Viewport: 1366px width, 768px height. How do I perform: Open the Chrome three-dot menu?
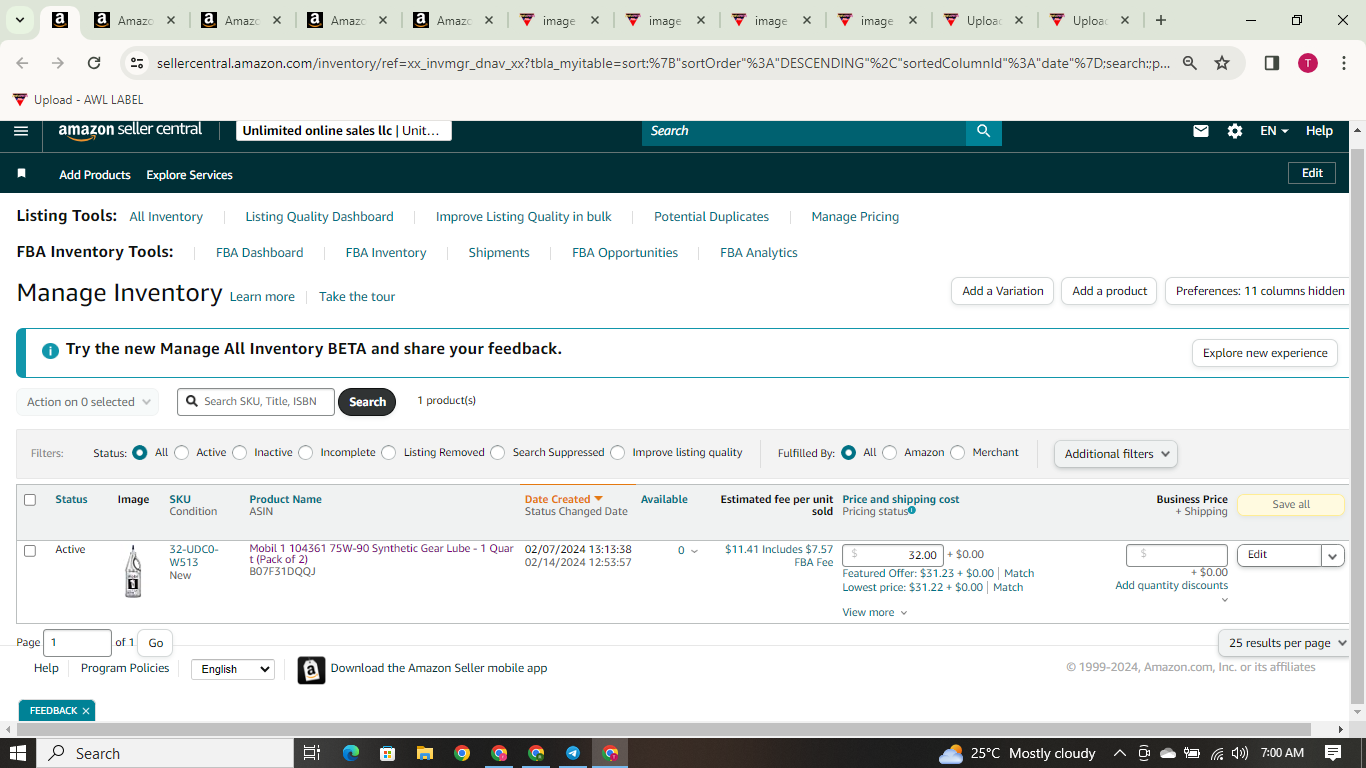point(1343,63)
